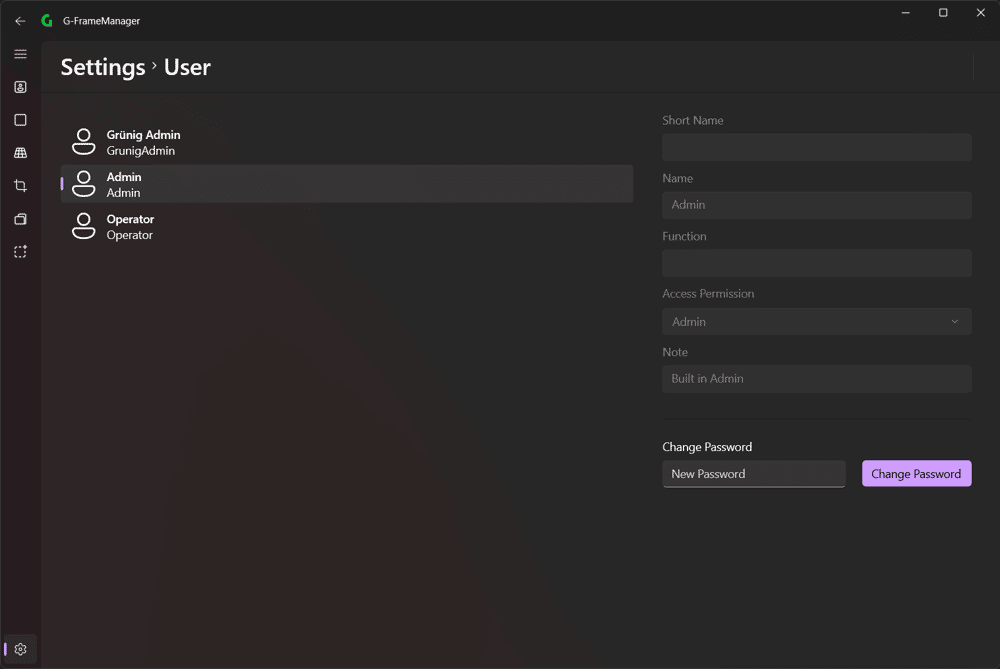
Task: Select the Grünig Admin user entry
Action: [x=347, y=142]
